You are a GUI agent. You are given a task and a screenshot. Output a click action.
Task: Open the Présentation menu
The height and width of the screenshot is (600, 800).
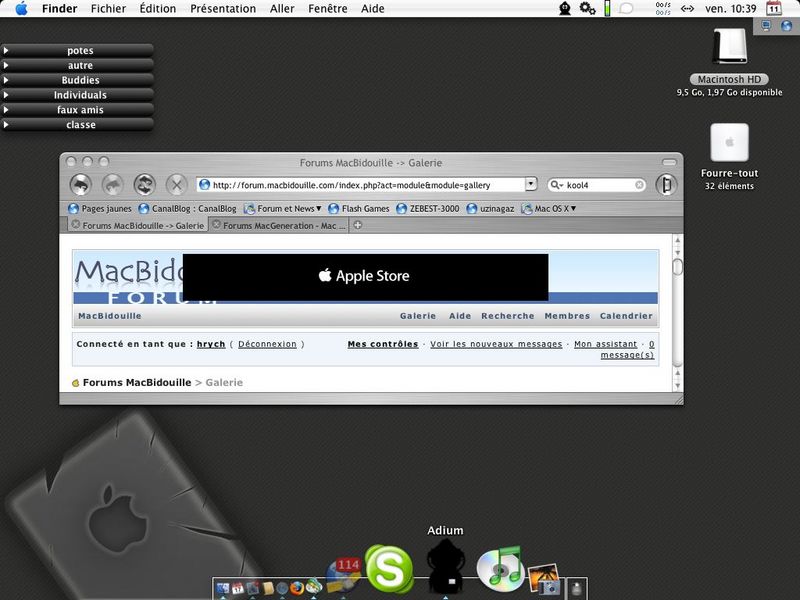click(223, 9)
